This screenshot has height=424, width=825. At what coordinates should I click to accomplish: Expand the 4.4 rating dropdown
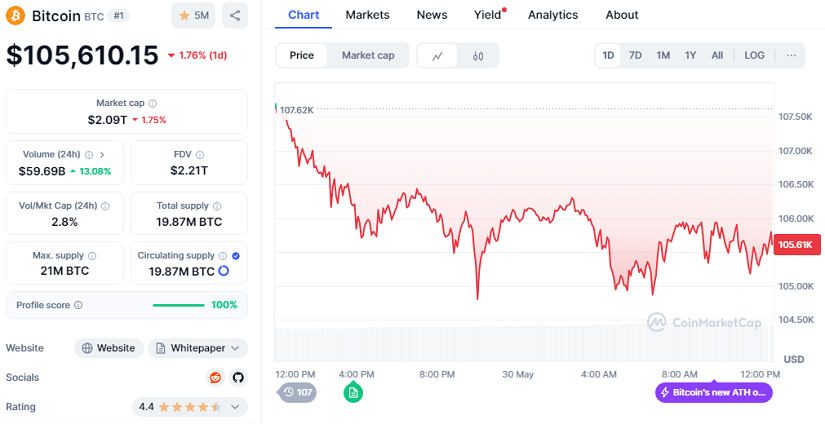click(190, 407)
